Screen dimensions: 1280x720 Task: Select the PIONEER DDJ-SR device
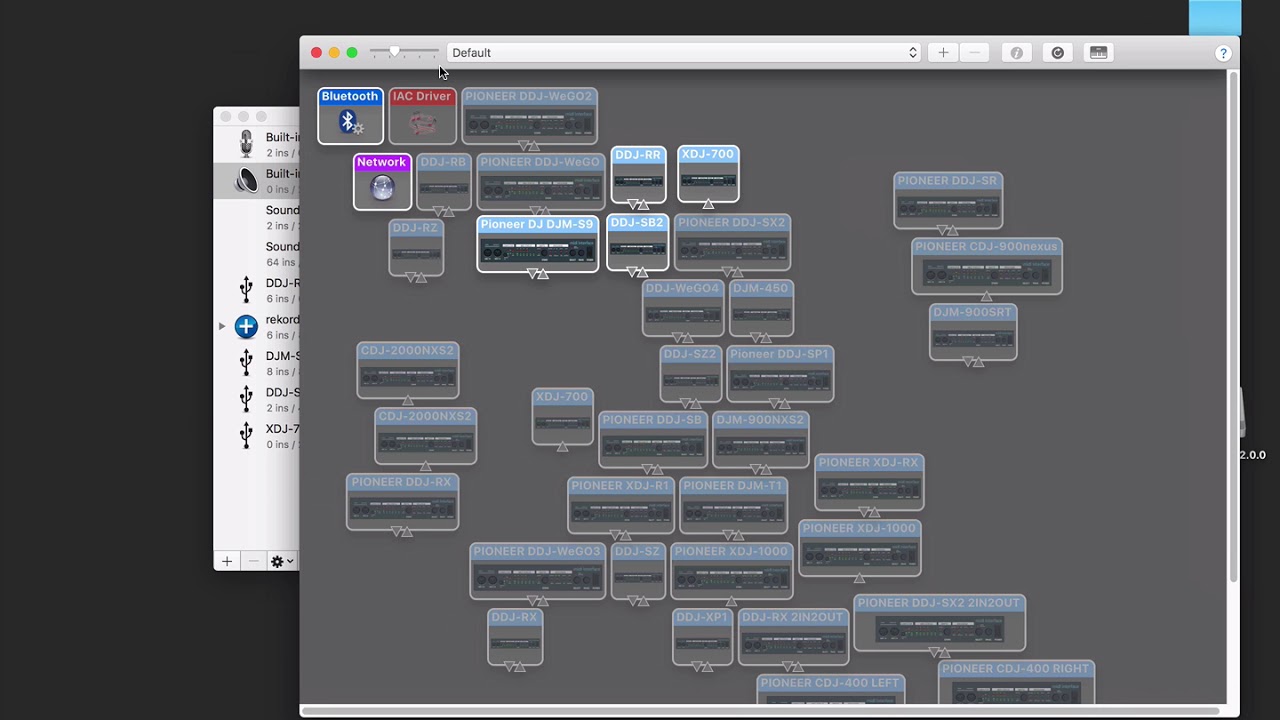click(x=948, y=200)
